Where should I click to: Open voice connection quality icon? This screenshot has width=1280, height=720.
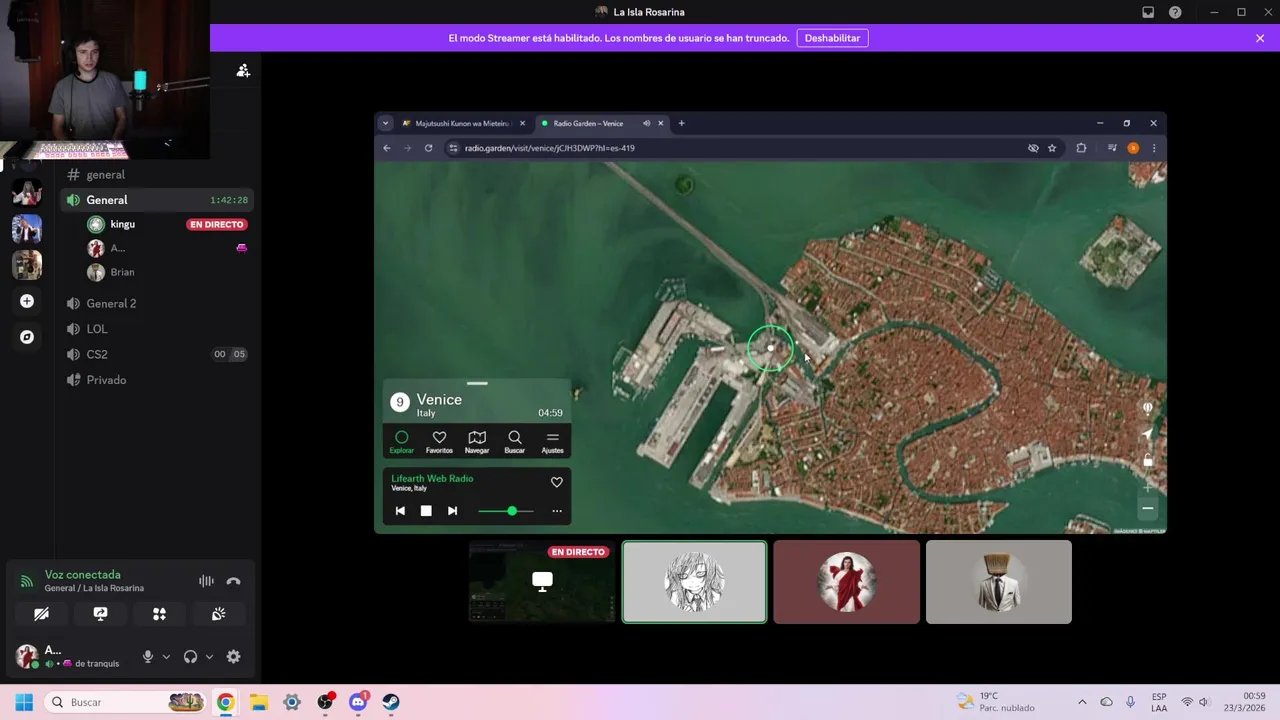pyautogui.click(x=27, y=581)
